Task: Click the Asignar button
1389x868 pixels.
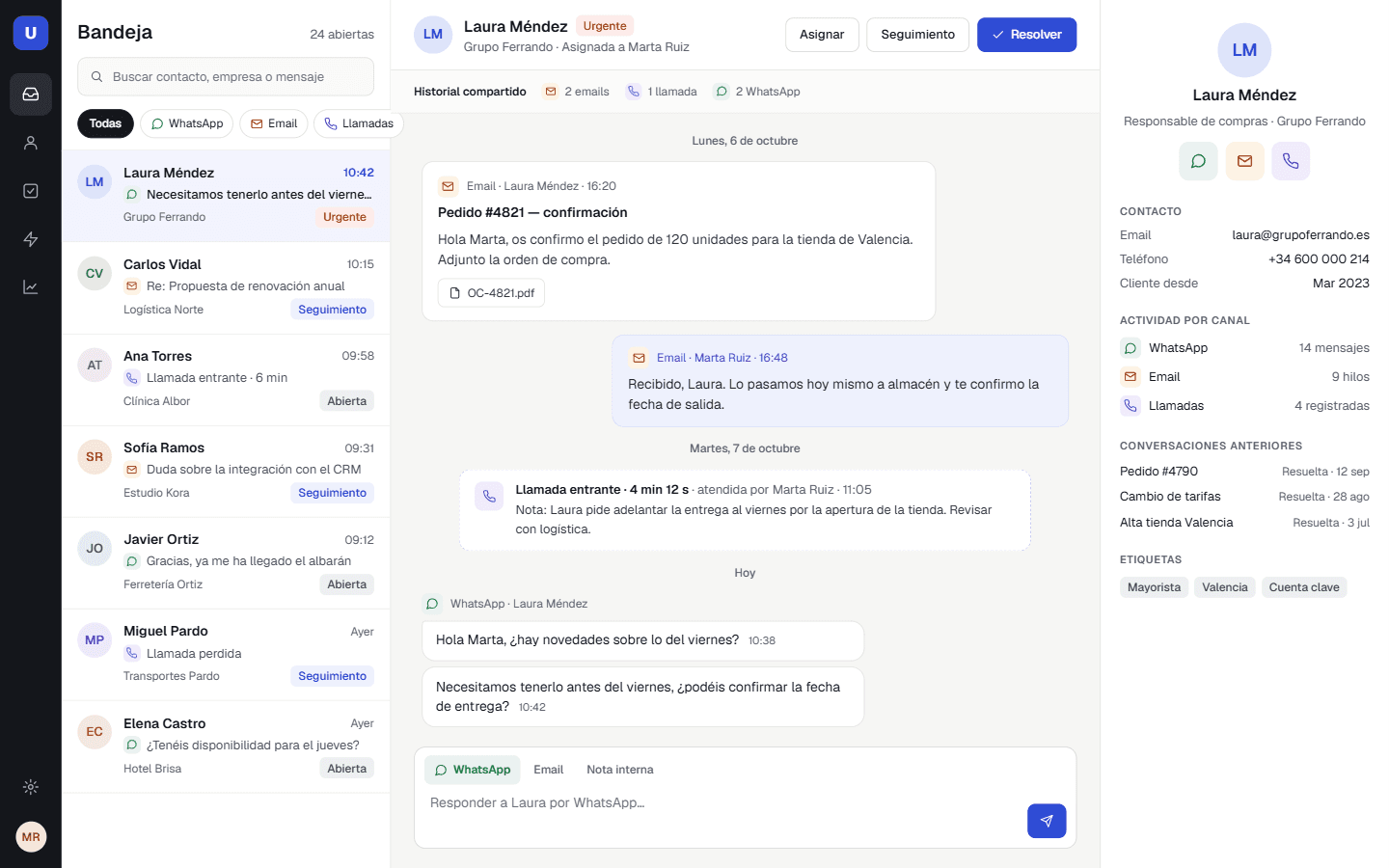Action: point(822,35)
